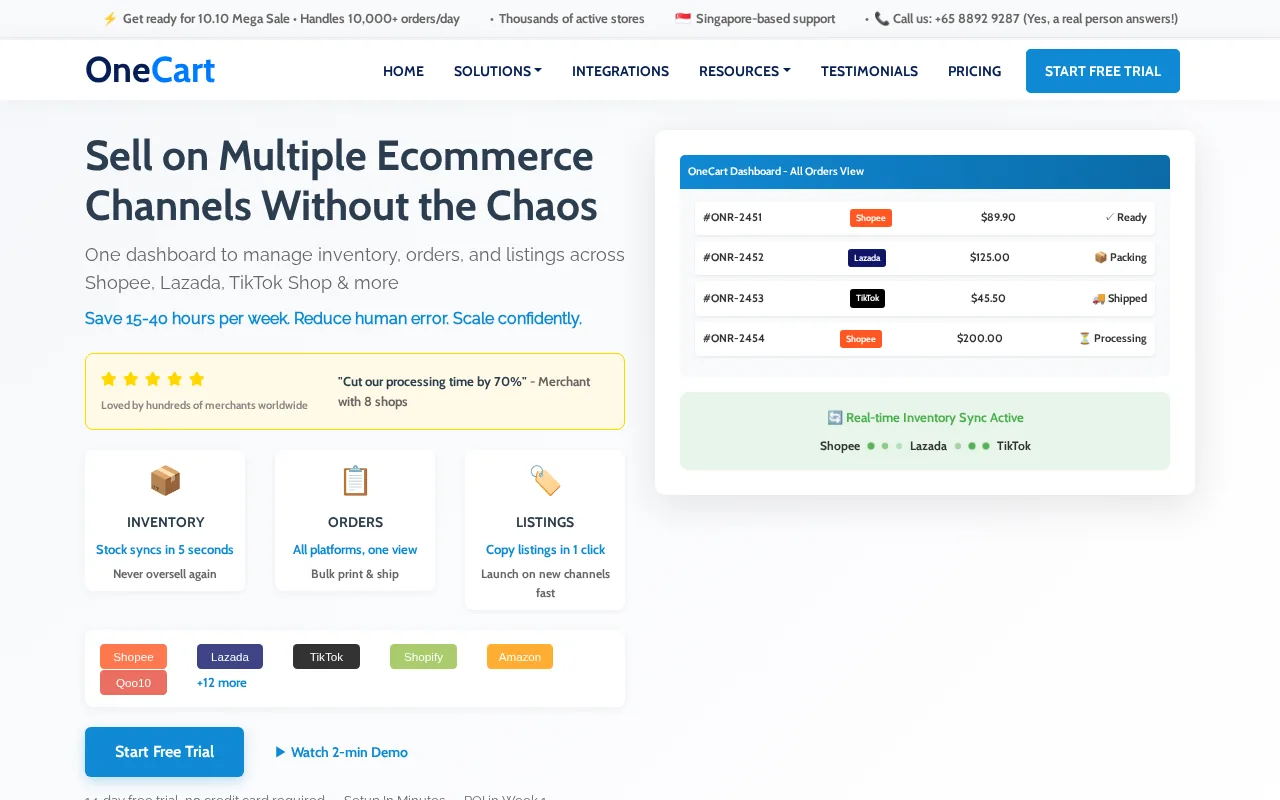Image resolution: width=1280 pixels, height=800 pixels.
Task: Click TikTok tag on order #ONR-2453
Action: tap(868, 298)
